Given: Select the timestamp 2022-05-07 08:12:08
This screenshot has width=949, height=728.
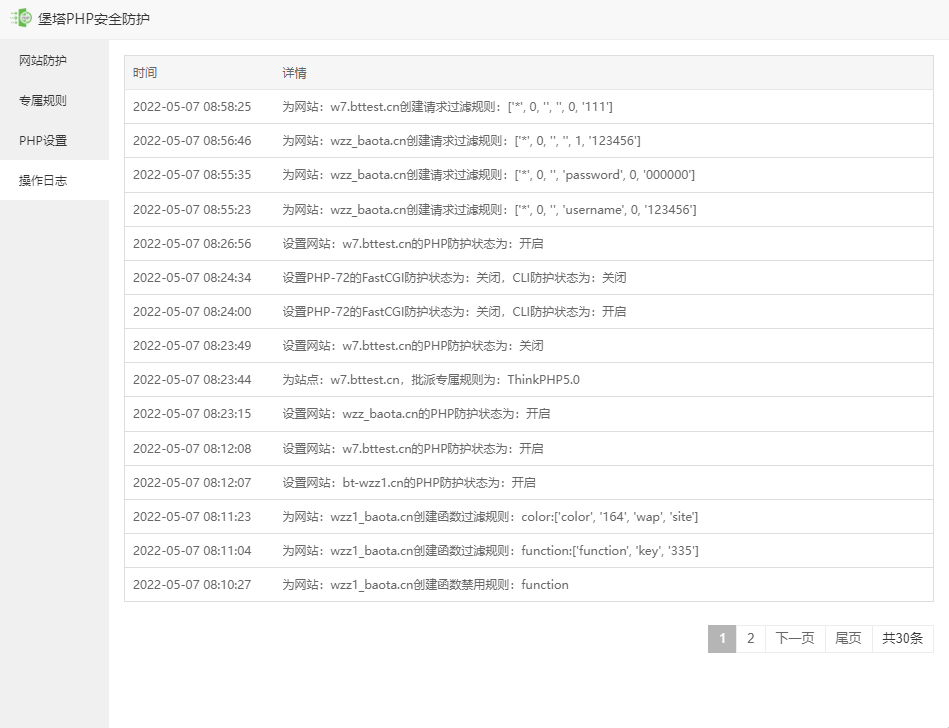Looking at the screenshot, I should (x=192, y=448).
